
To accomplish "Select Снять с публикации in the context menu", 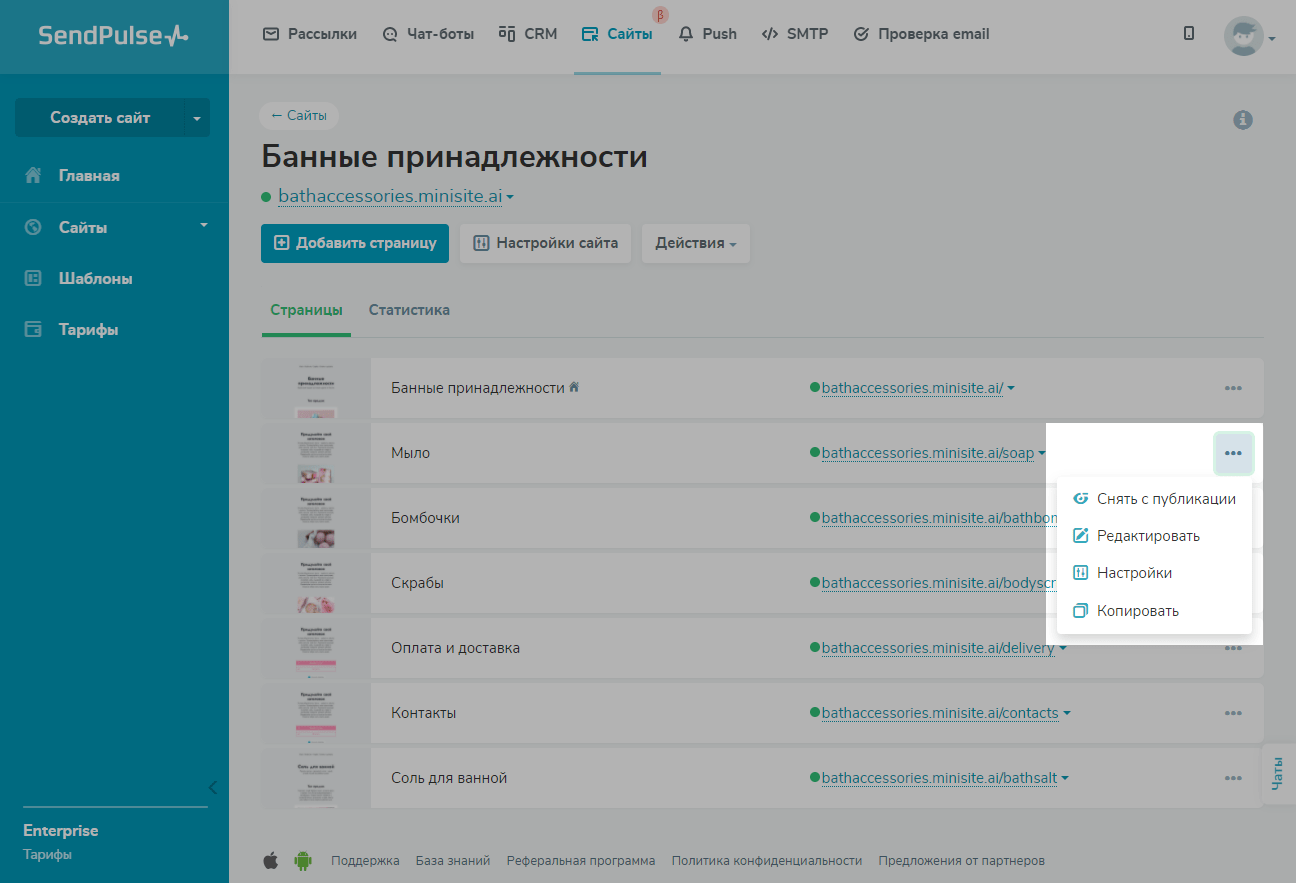I will (x=1165, y=499).
